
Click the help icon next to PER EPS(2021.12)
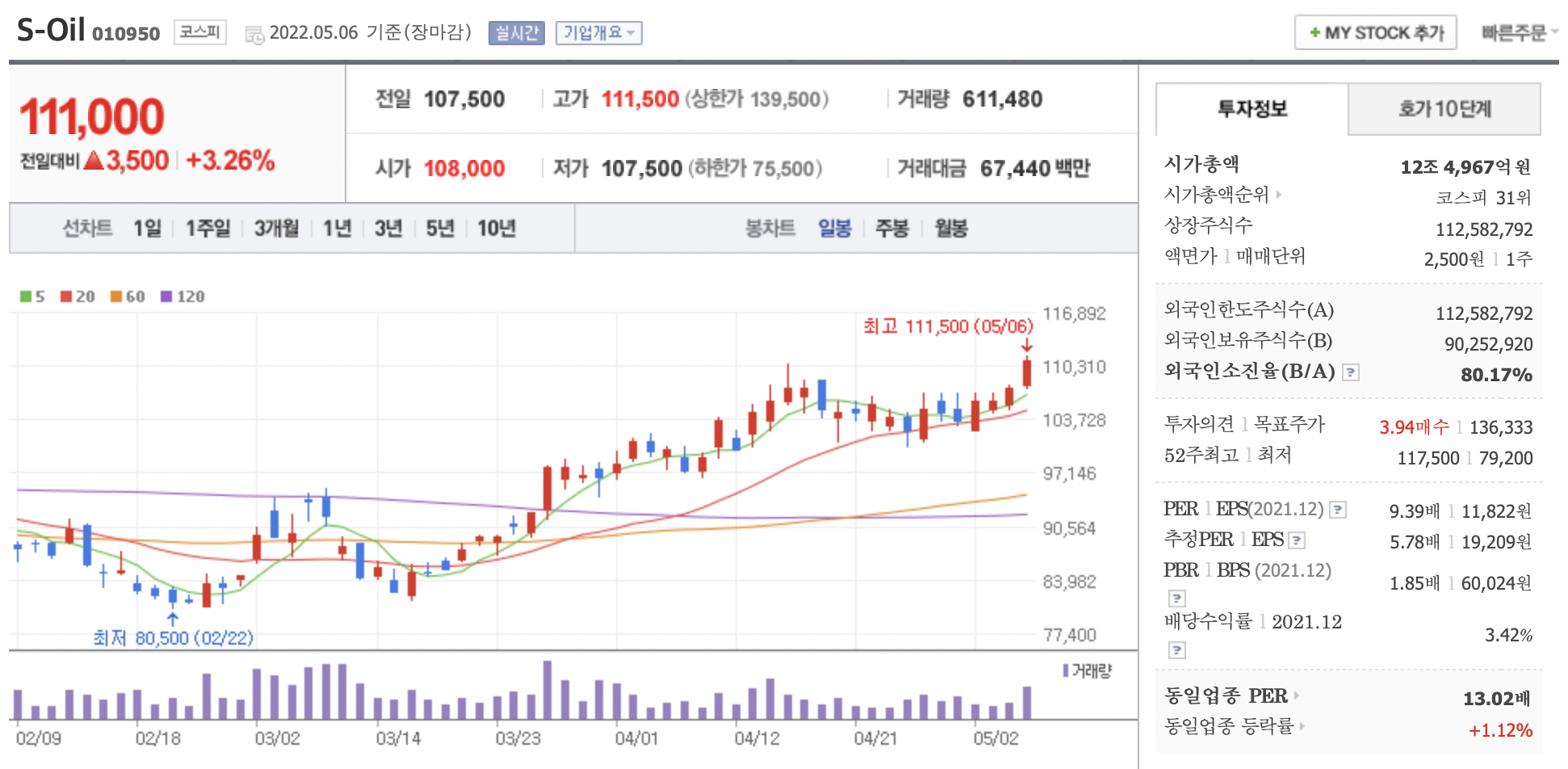1338,510
